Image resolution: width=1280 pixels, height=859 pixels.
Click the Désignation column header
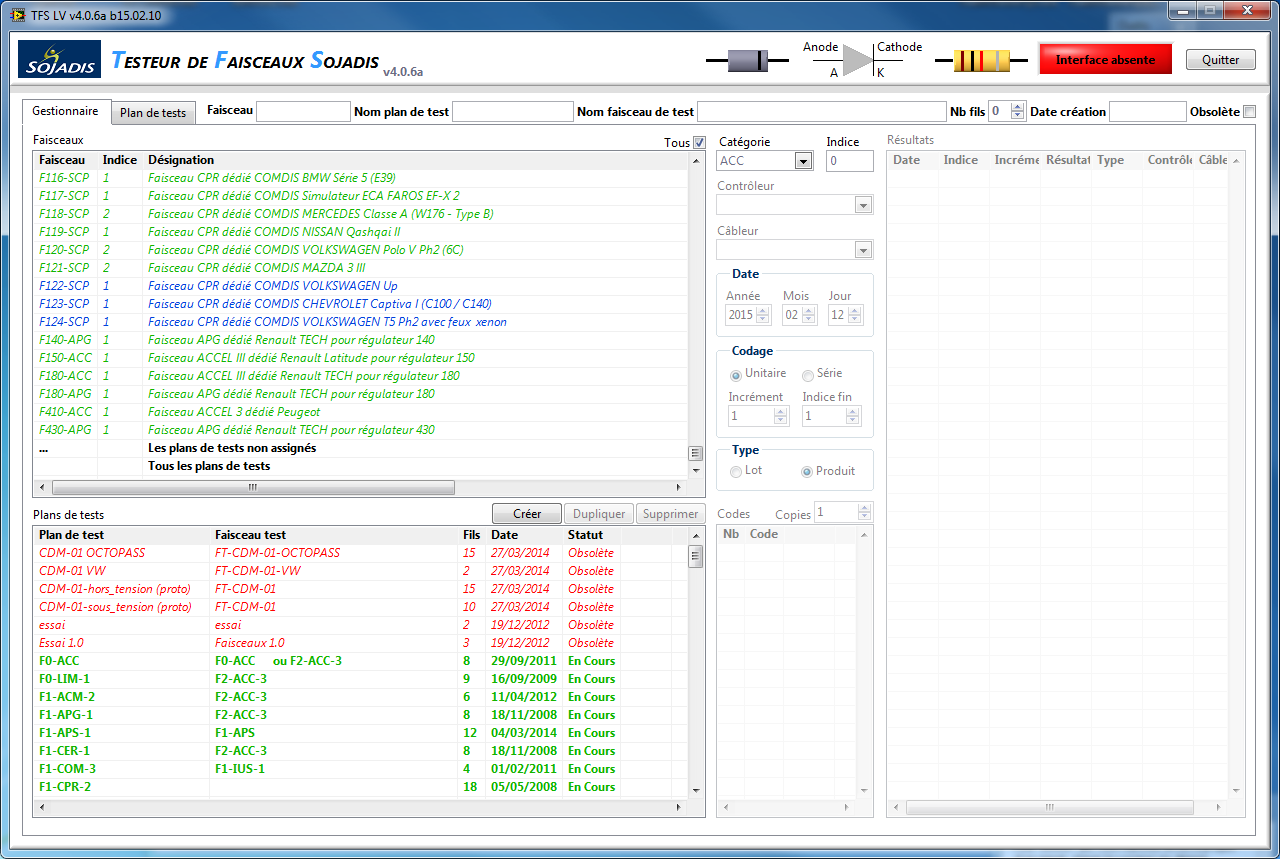[181, 160]
